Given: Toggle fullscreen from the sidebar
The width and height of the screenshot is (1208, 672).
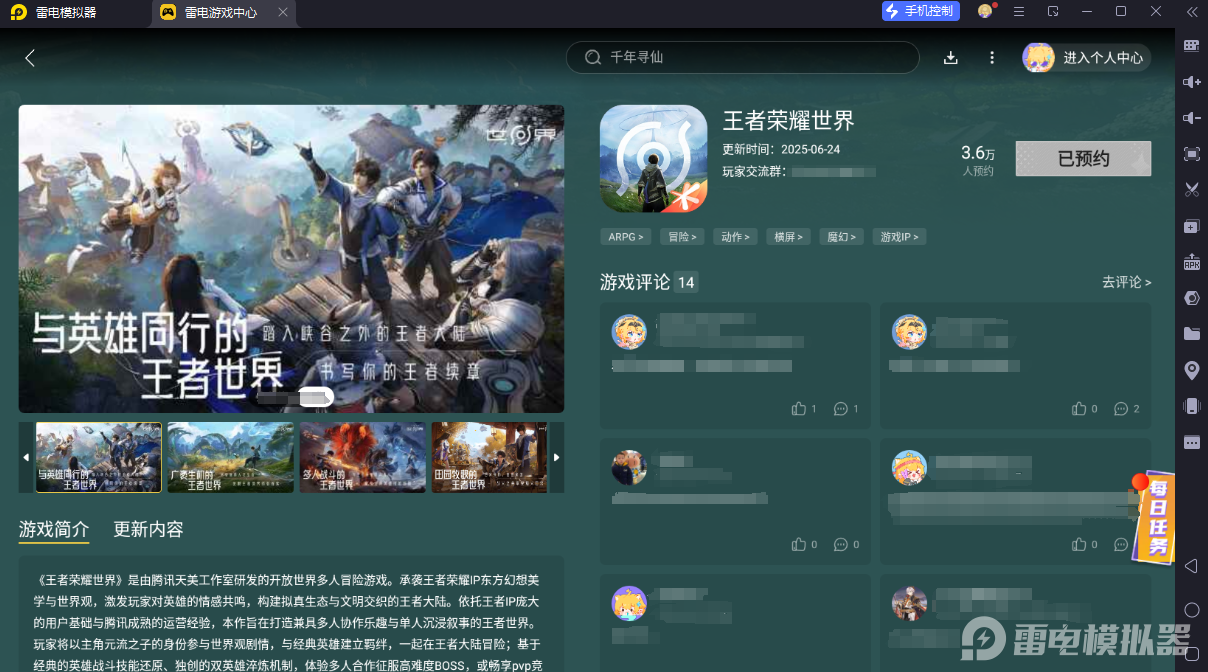Looking at the screenshot, I should click(1191, 154).
